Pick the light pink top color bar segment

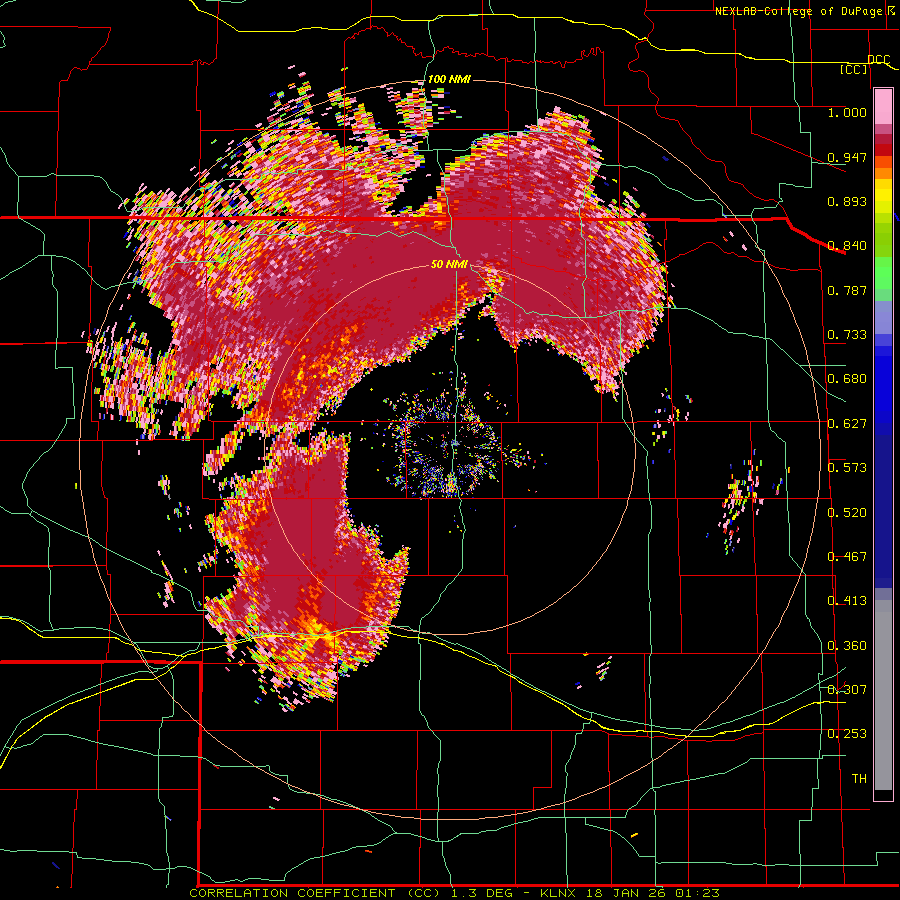point(883,106)
